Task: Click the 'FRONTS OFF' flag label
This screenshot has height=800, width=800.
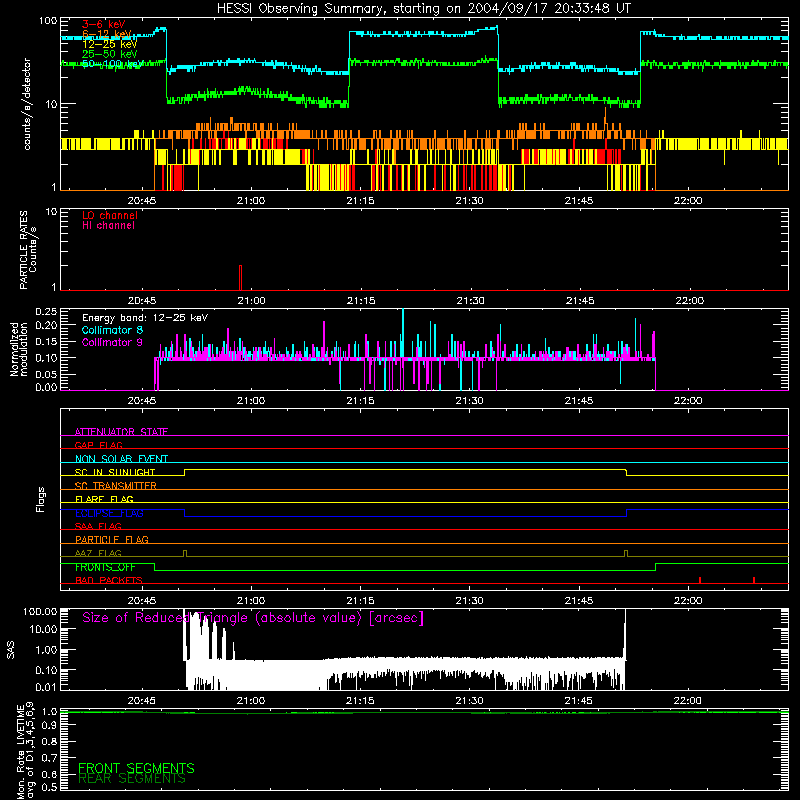Action: point(105,567)
